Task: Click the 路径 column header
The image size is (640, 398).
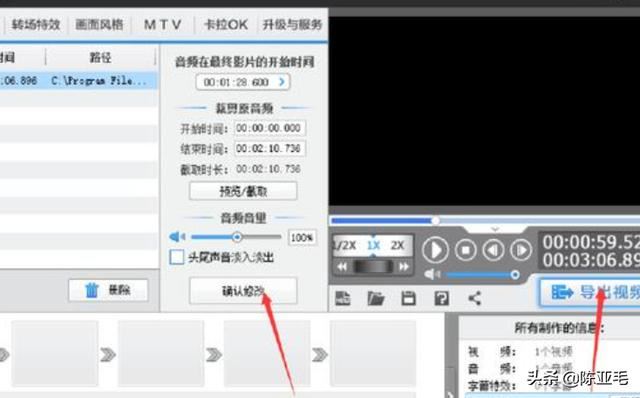Action: pos(100,58)
